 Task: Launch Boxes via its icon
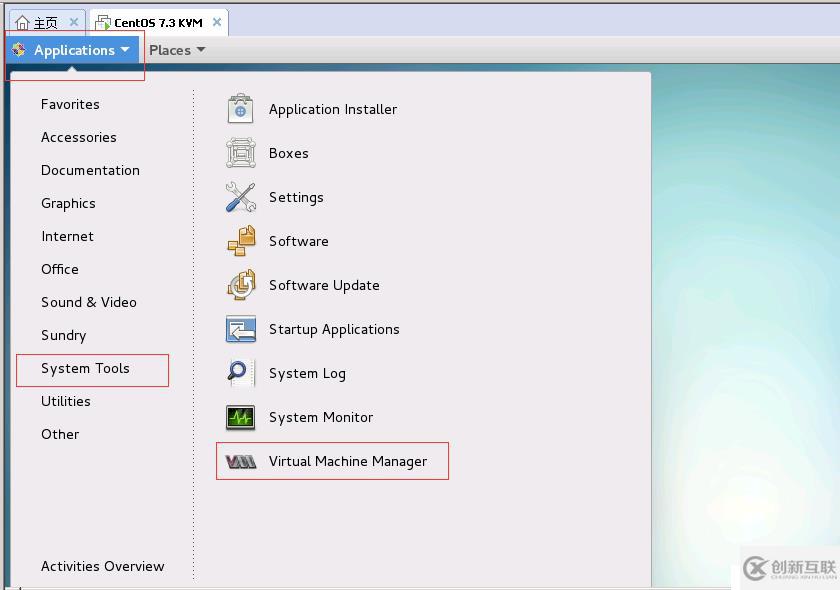[x=241, y=153]
